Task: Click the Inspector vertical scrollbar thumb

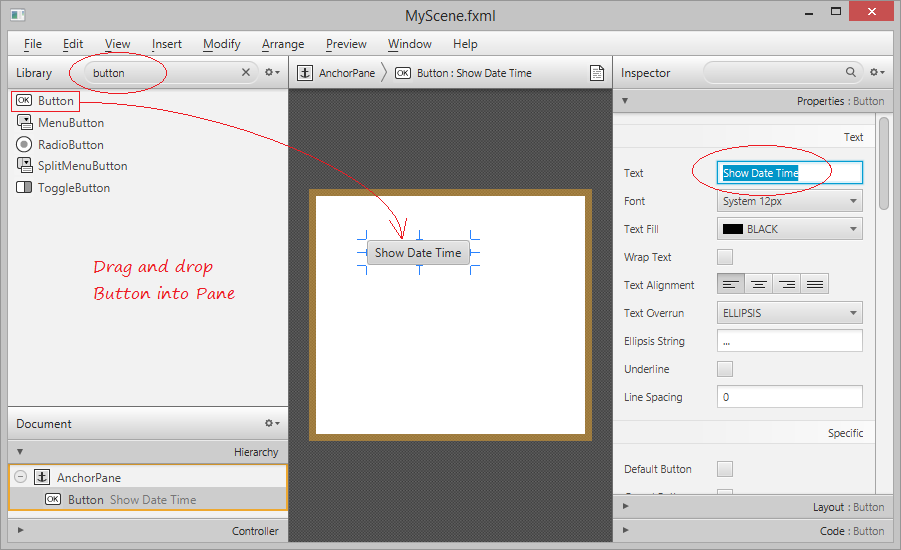Action: pyautogui.click(x=884, y=163)
